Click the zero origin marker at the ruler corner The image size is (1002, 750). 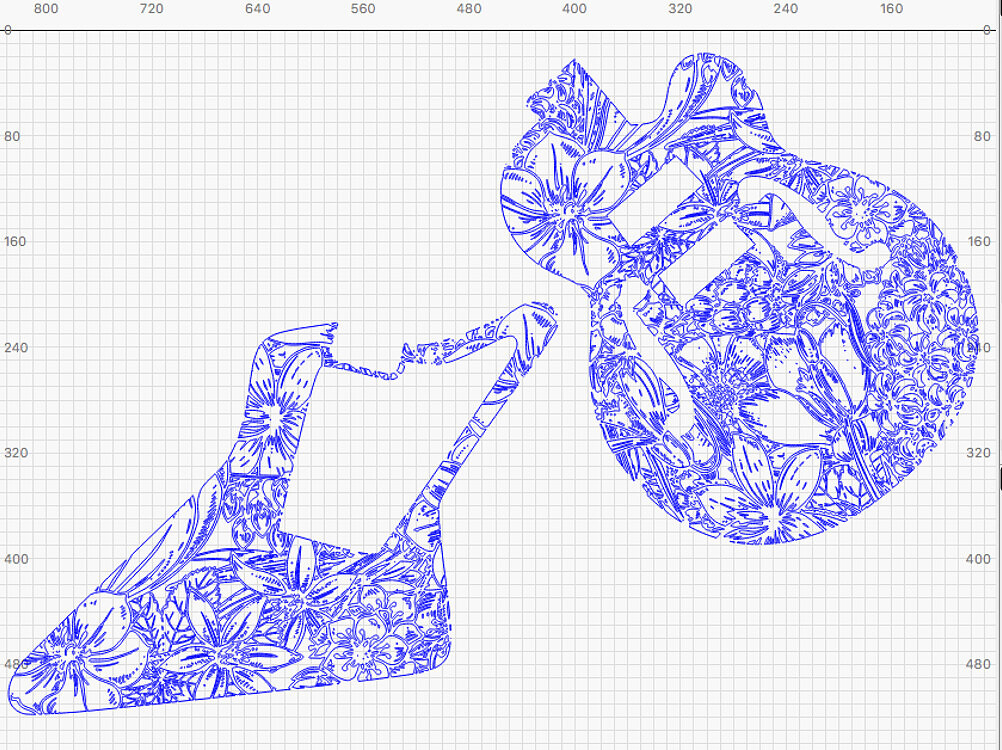8,30
